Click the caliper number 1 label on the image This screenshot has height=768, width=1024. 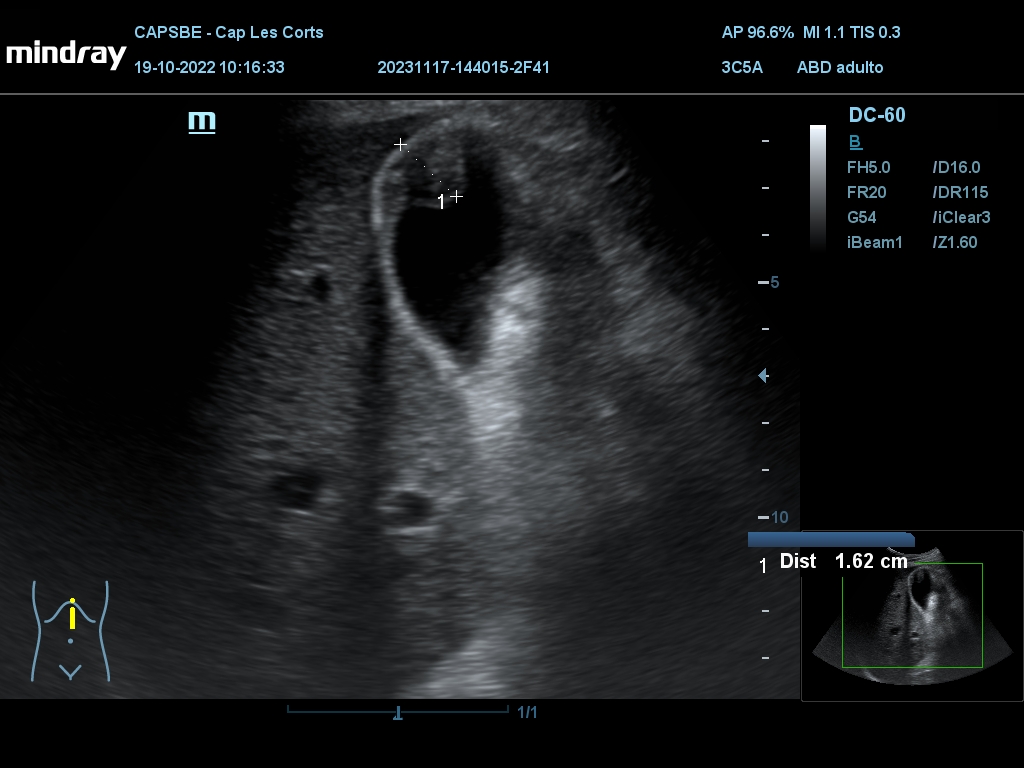click(441, 203)
